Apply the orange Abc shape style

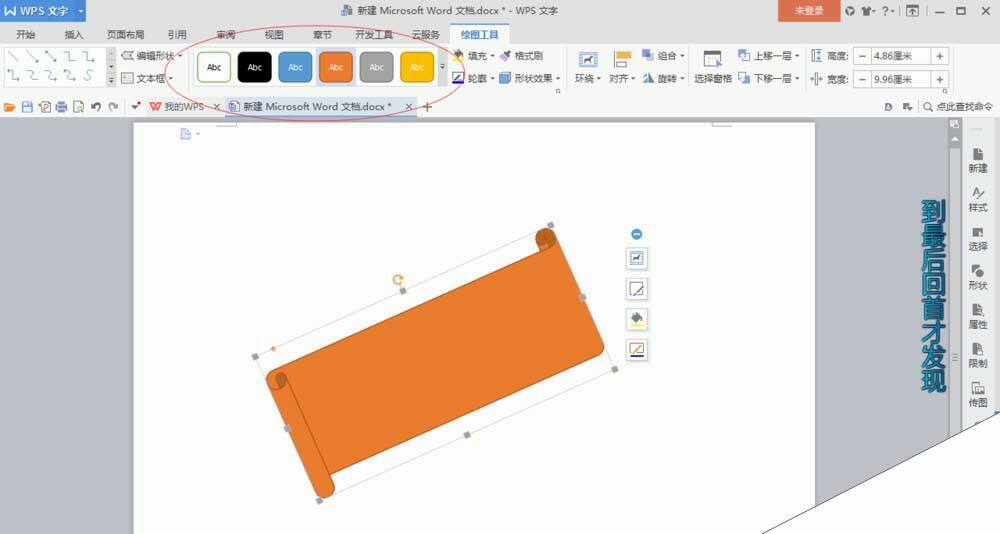(x=335, y=67)
